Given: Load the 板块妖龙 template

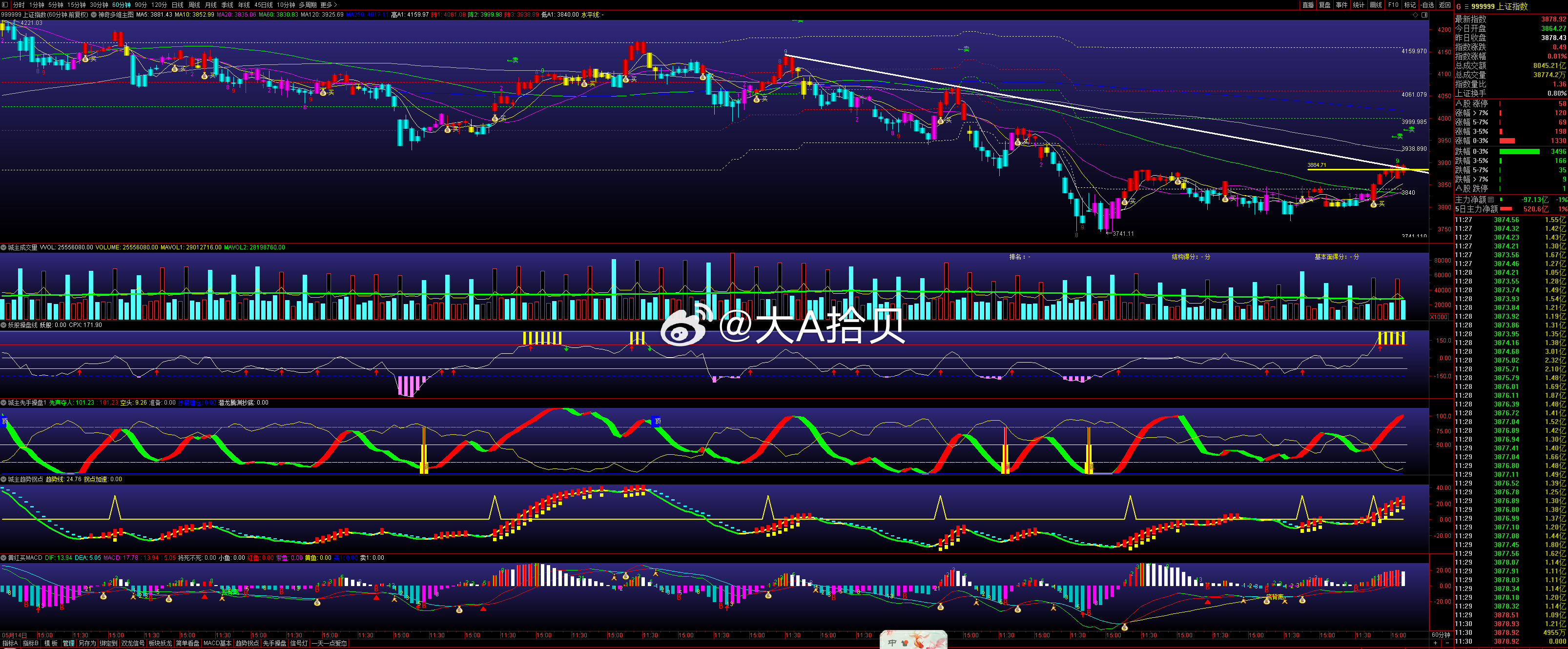Looking at the screenshot, I should 160,643.
